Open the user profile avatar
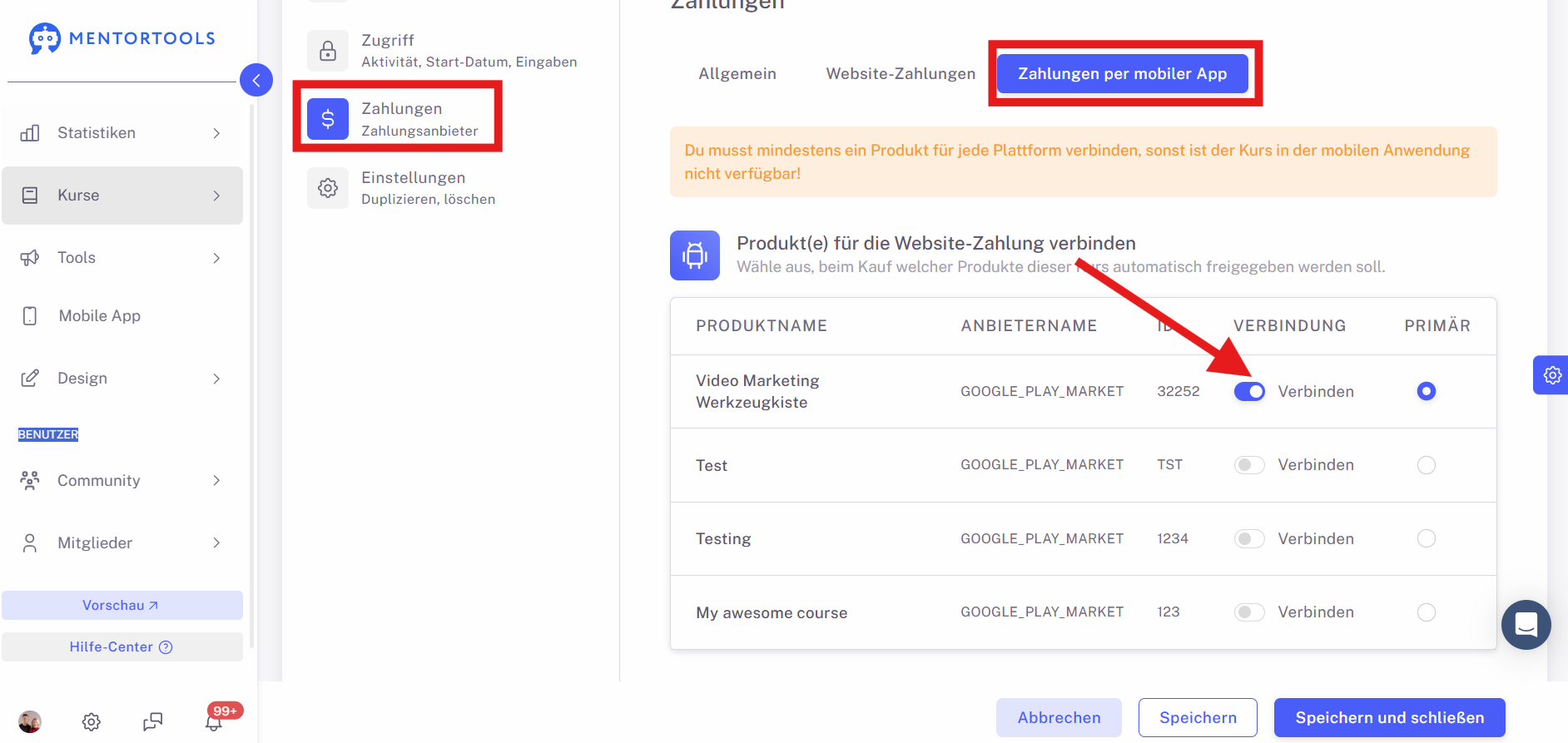The image size is (1568, 743). (30, 721)
